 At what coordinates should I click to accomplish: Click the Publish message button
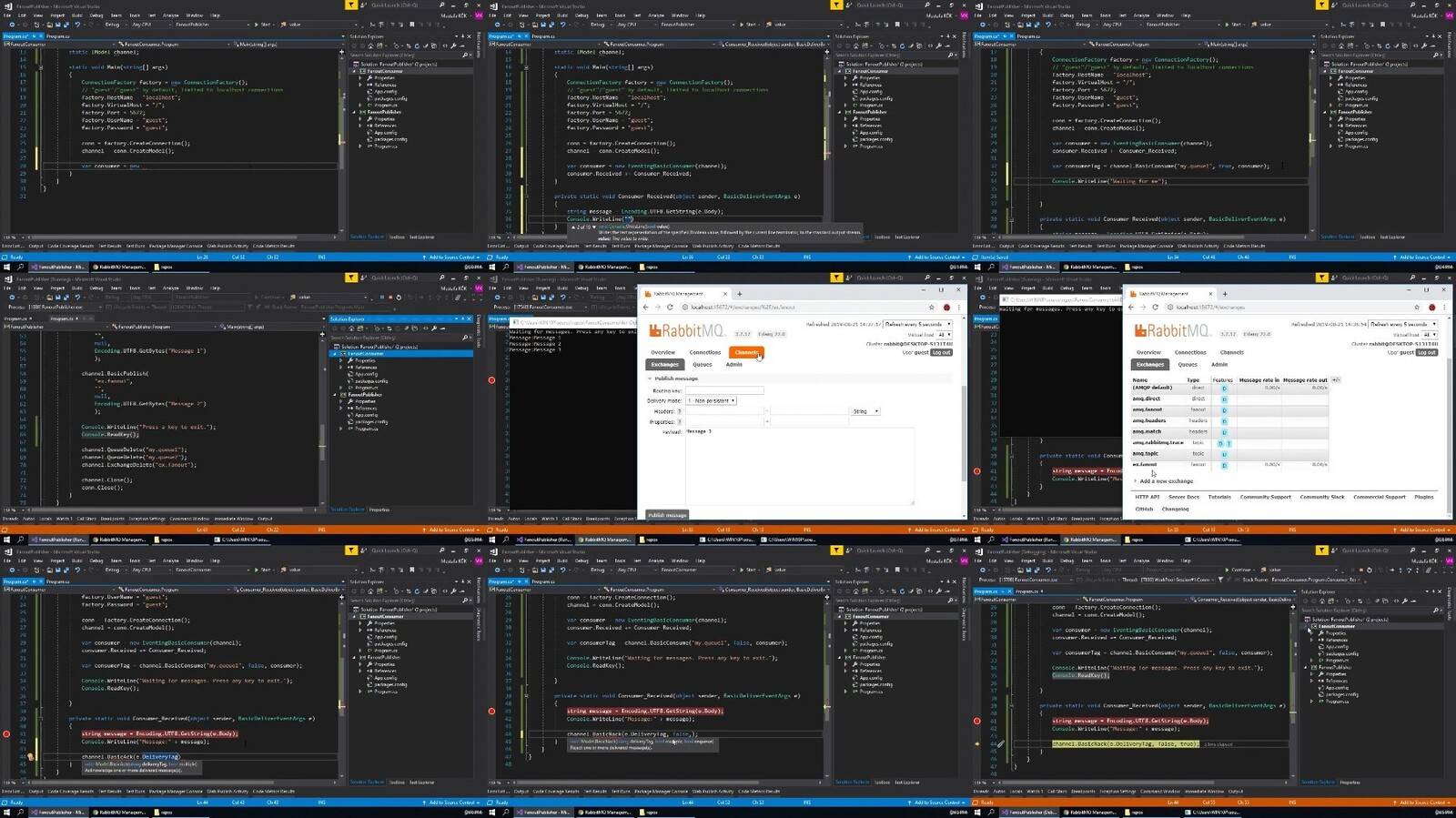[667, 515]
